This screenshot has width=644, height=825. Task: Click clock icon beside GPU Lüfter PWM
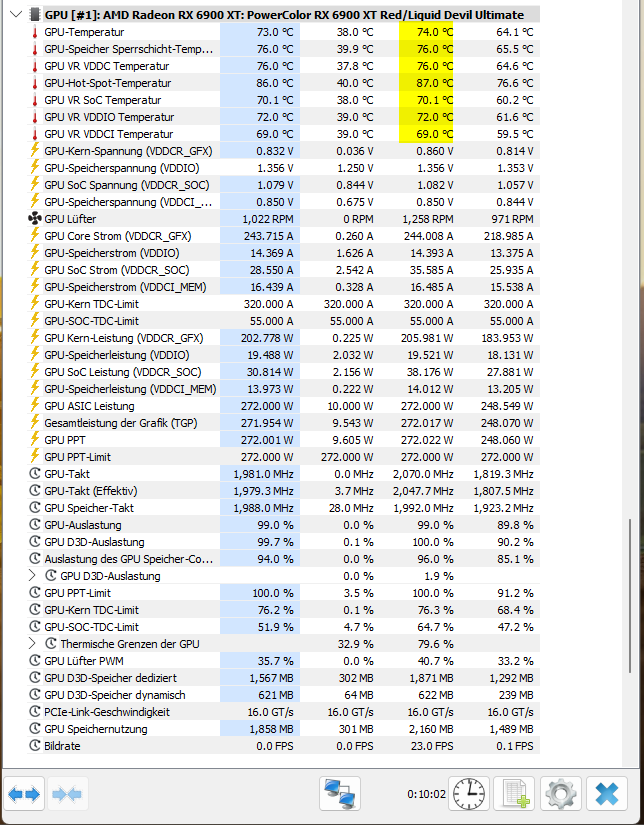point(35,661)
